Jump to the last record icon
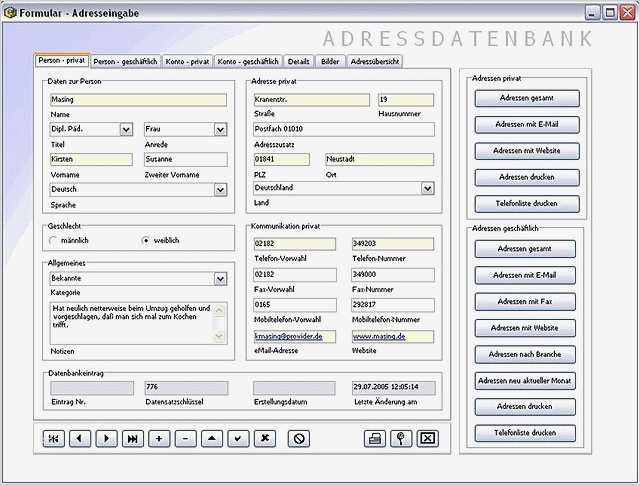 [133, 439]
